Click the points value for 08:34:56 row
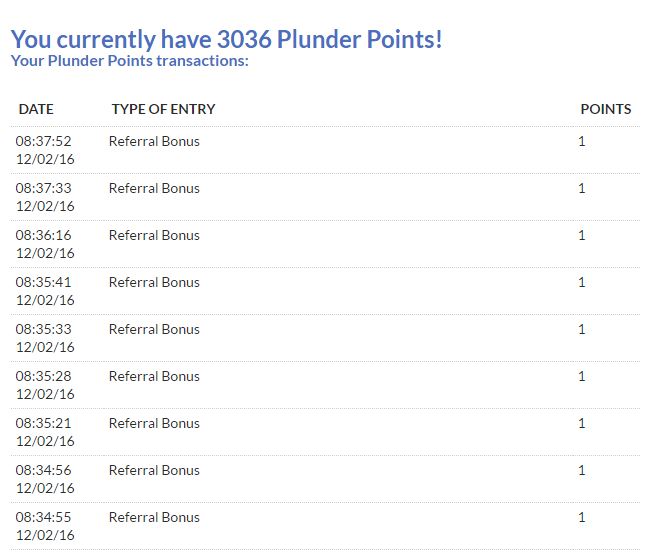 click(582, 471)
